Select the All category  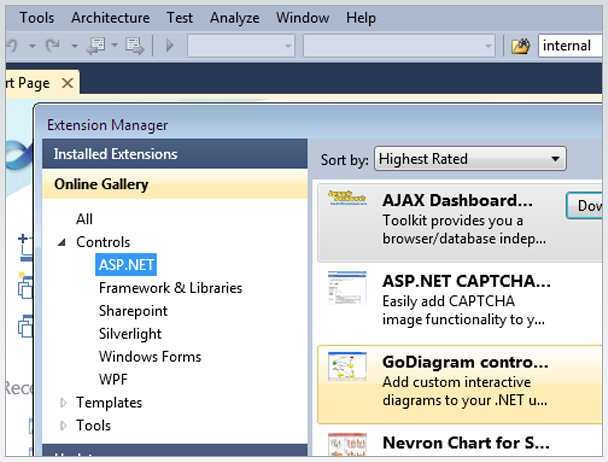(84, 219)
